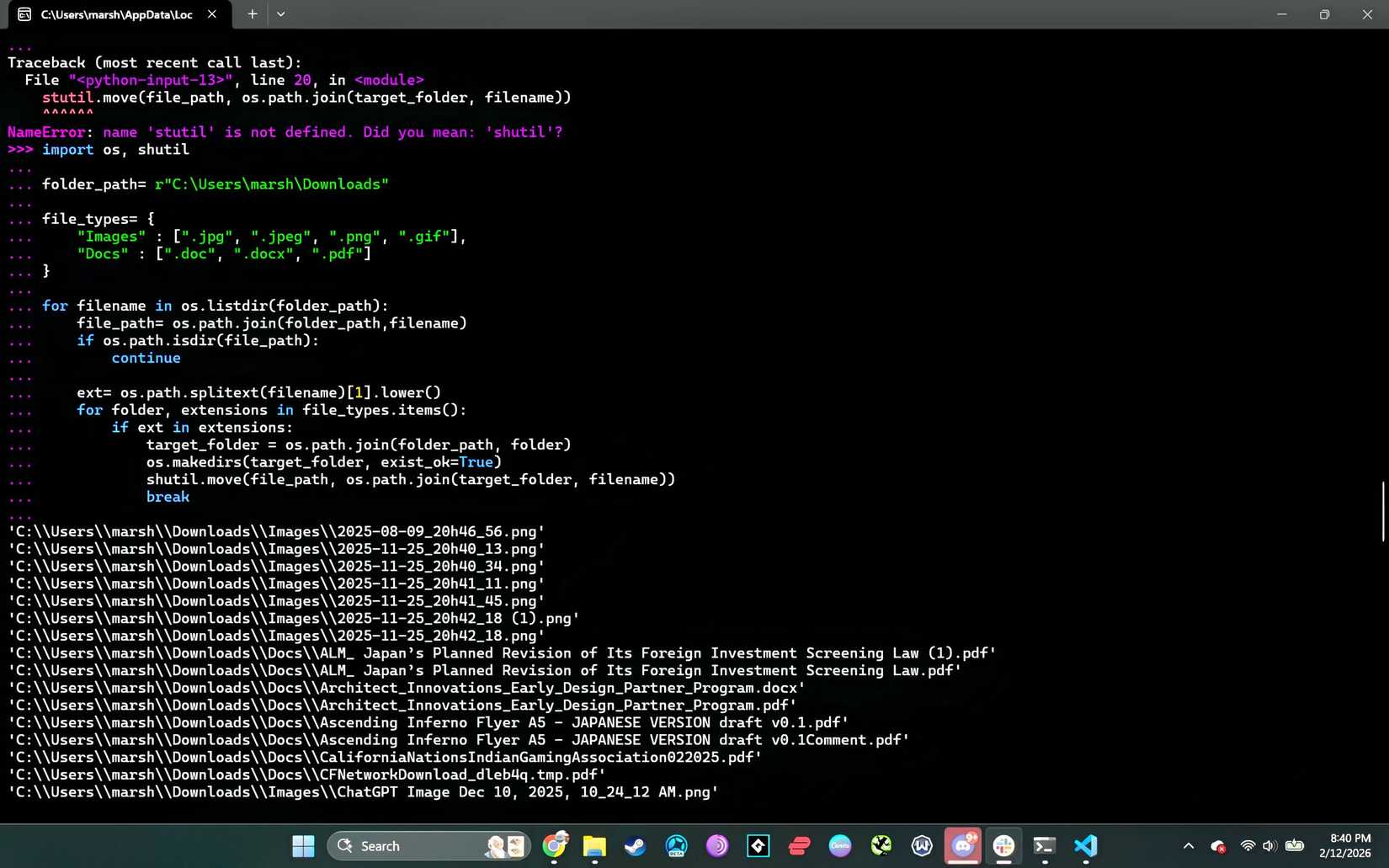Image resolution: width=1389 pixels, height=868 pixels.
Task: Click the battery charging tray icon
Action: [x=1295, y=846]
